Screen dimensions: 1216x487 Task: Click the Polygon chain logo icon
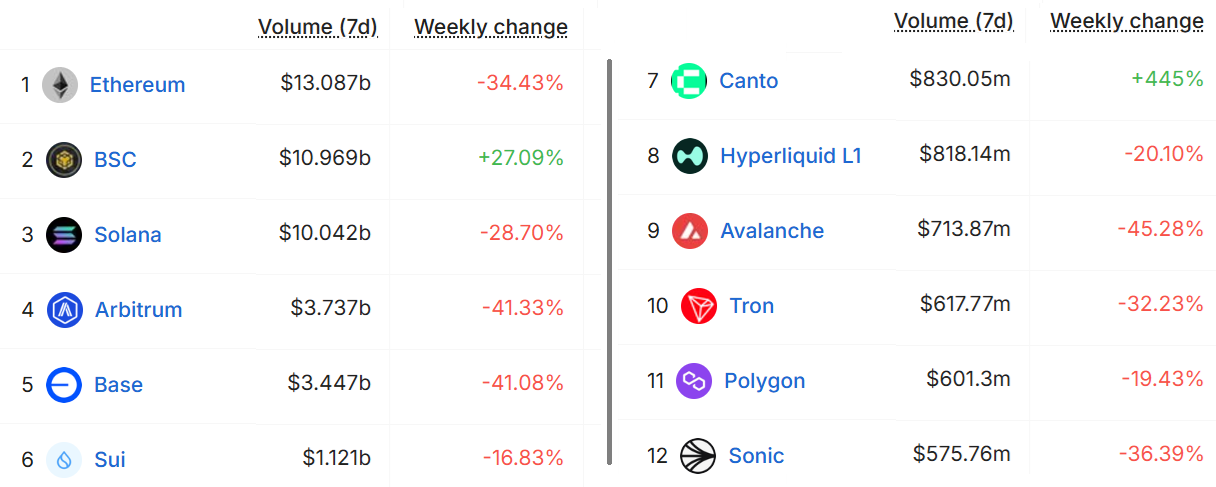click(x=694, y=381)
